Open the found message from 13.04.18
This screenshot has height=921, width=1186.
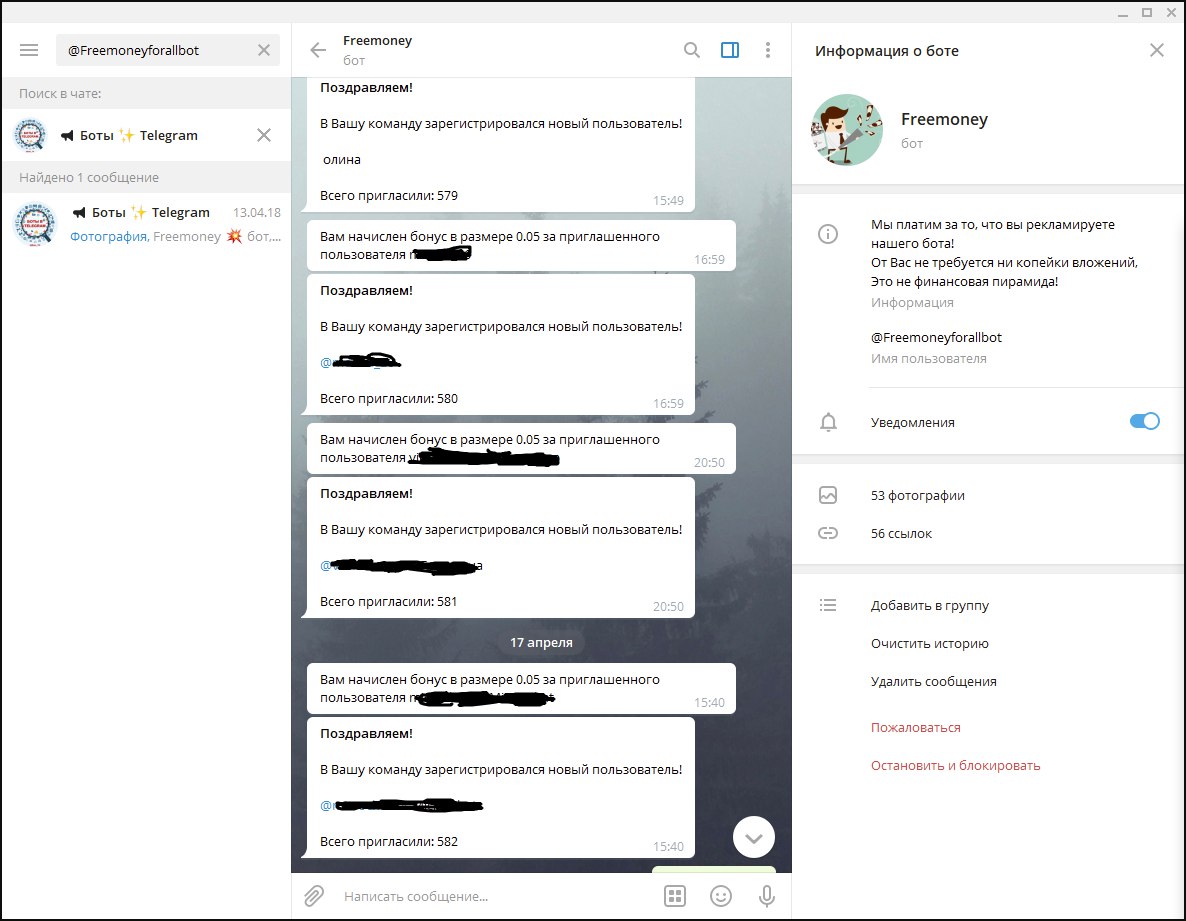(x=147, y=225)
